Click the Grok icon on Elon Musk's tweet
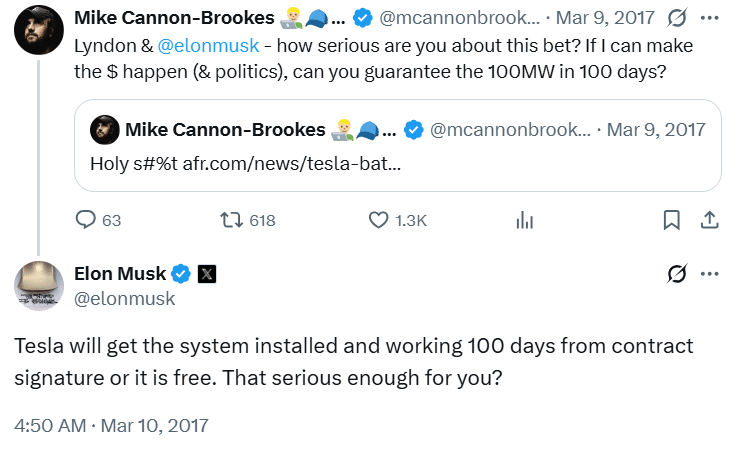The image size is (740, 454). point(676,273)
